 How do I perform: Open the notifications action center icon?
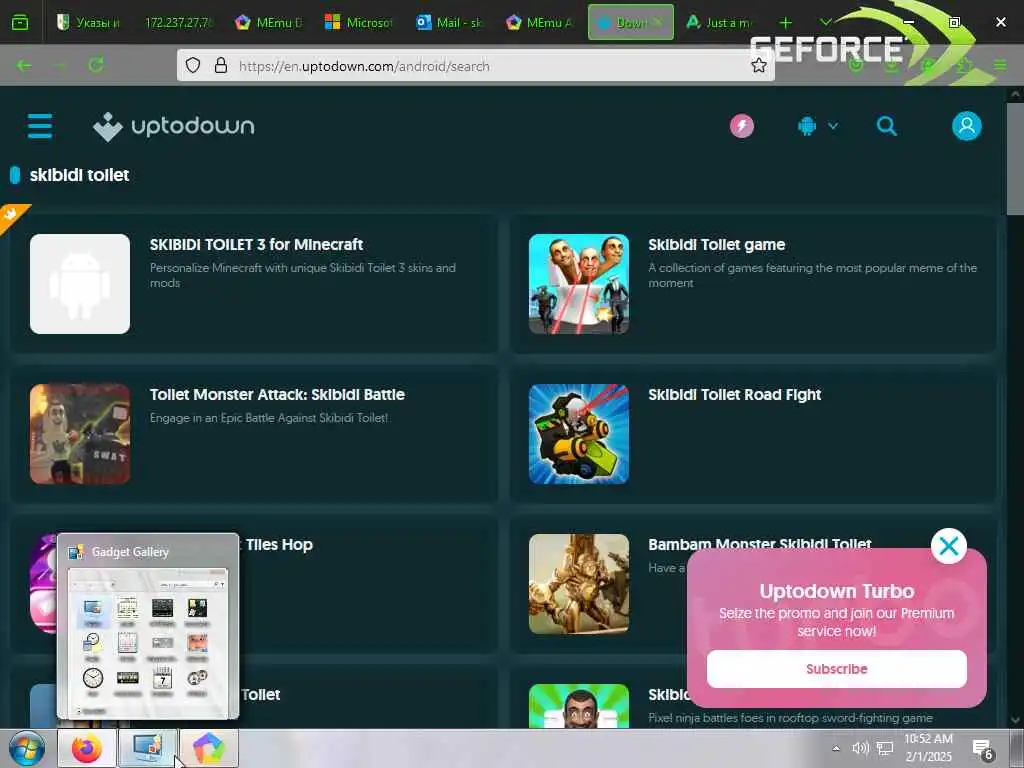point(982,749)
